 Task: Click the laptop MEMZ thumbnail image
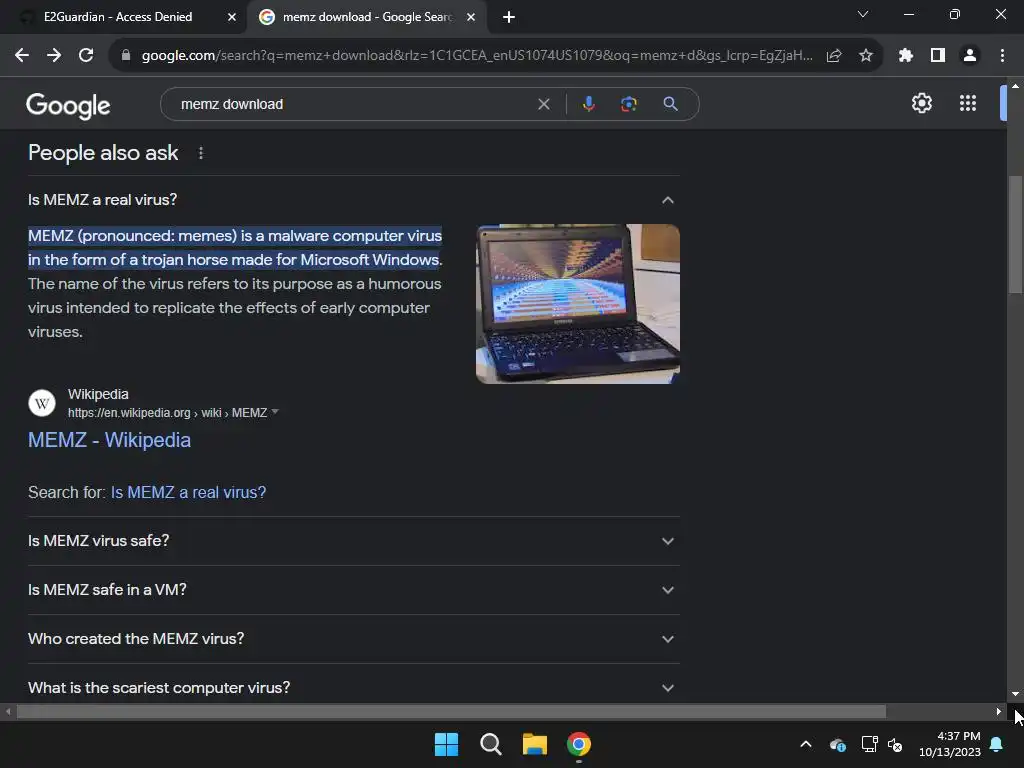[x=577, y=304]
